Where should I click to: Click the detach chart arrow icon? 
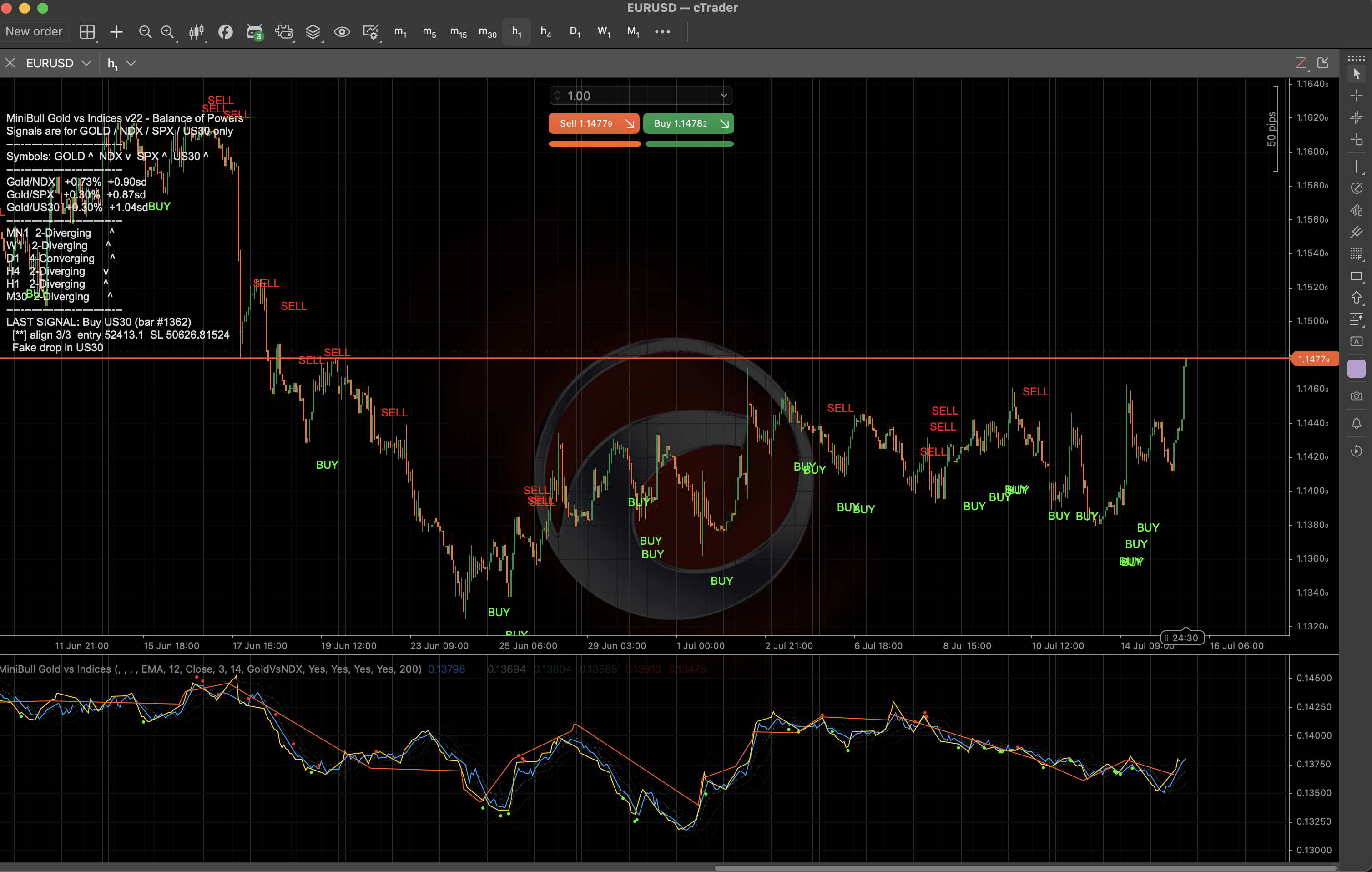[1323, 63]
